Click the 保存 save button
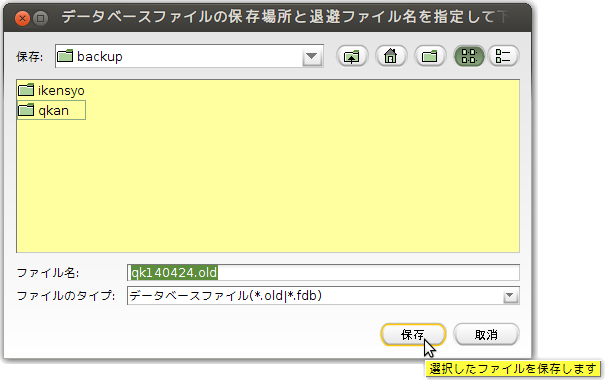This screenshot has width=605, height=380. 413,334
